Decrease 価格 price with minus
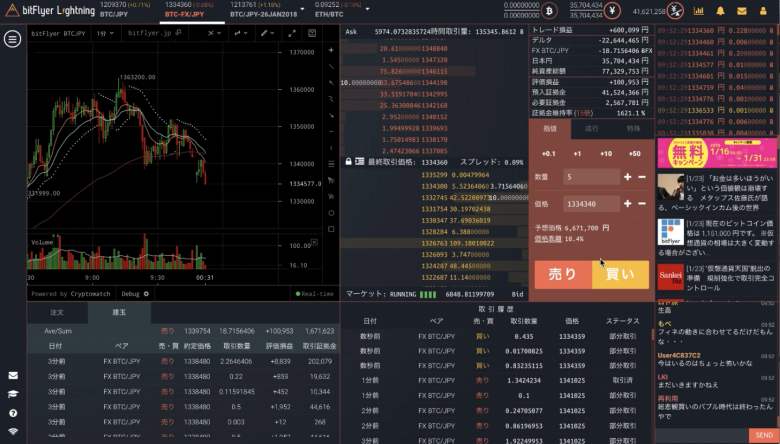Image resolution: width=780 pixels, height=444 pixels. click(x=642, y=203)
